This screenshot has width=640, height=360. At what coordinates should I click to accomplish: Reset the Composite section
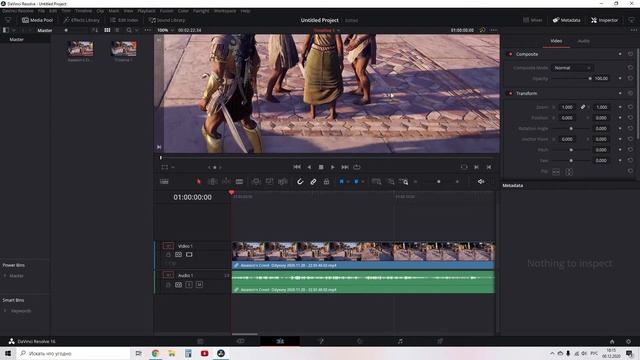(x=630, y=54)
